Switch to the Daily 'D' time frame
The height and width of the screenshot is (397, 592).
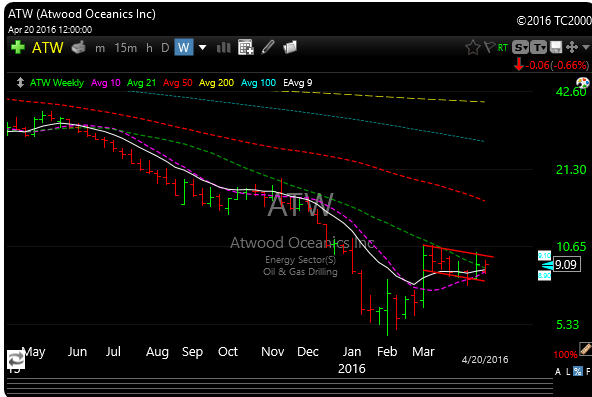coord(165,48)
